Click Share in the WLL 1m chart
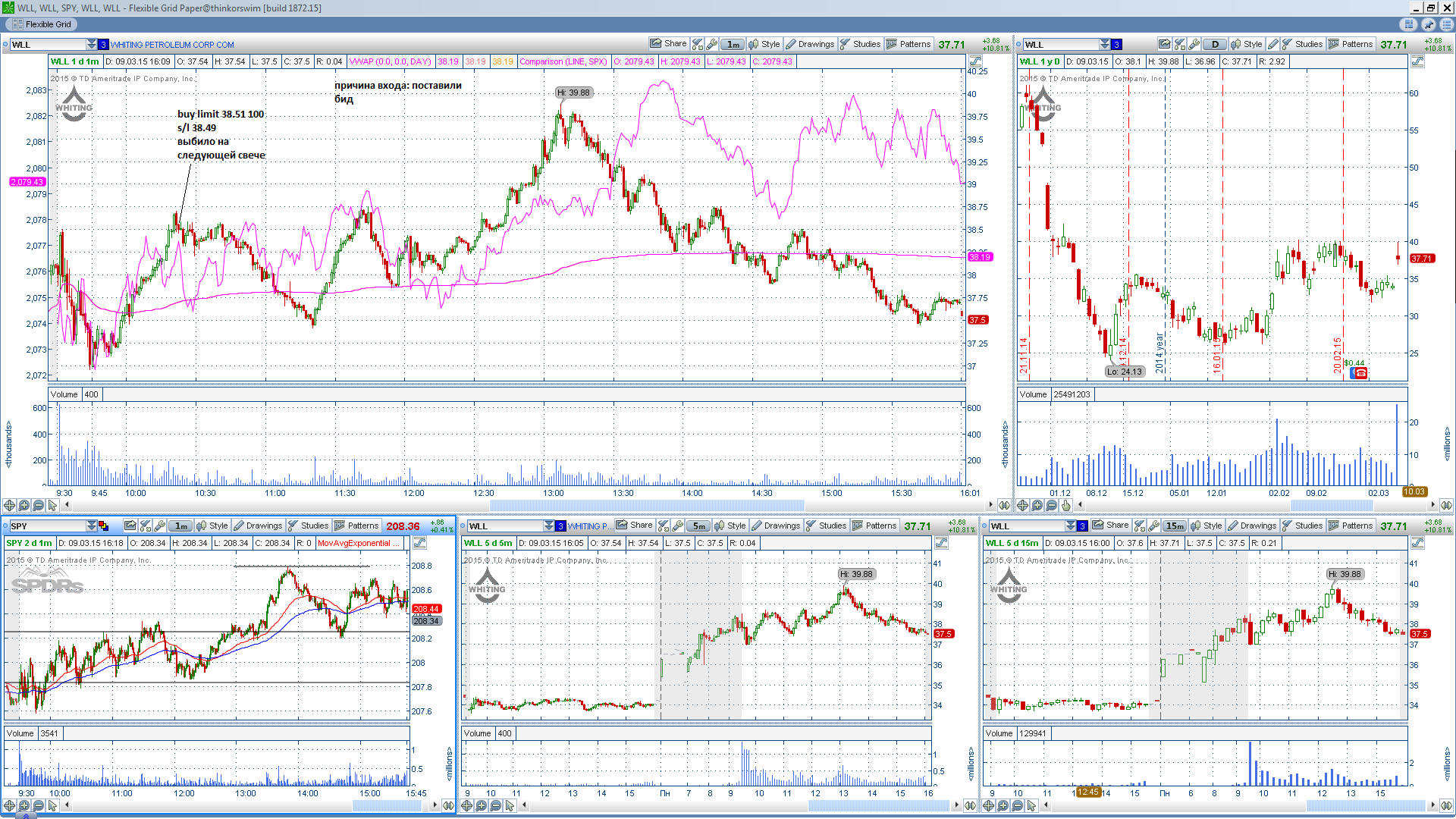 click(x=668, y=44)
